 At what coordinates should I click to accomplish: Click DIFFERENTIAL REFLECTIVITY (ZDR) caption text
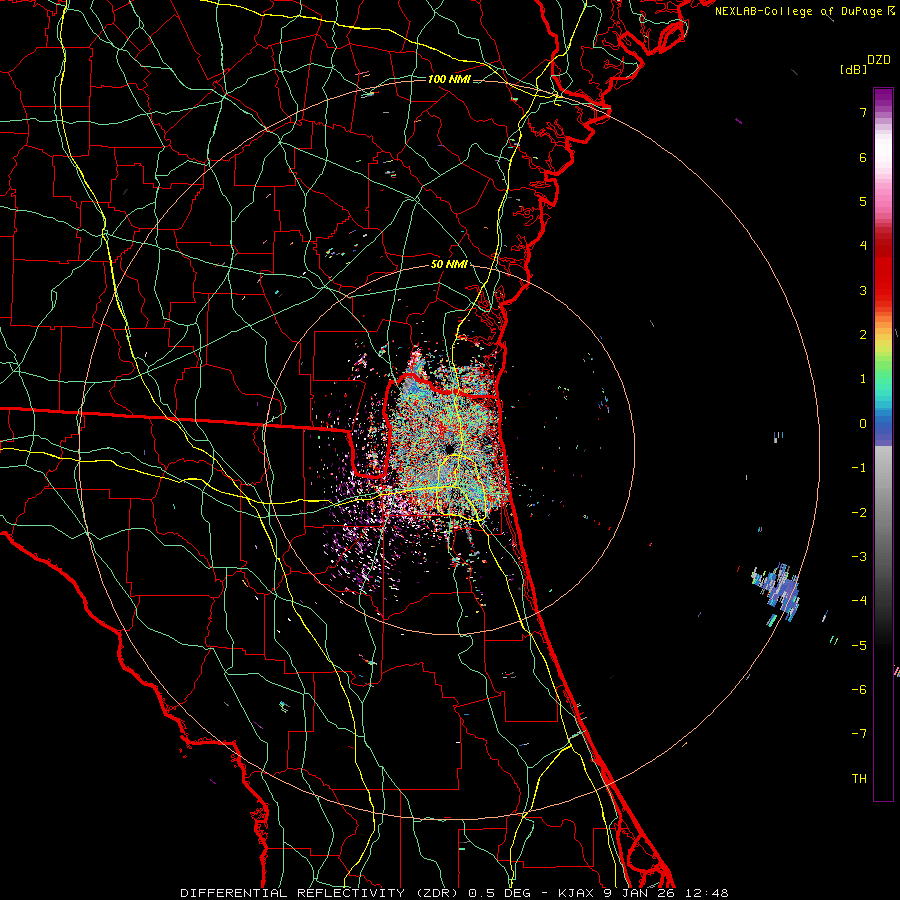[x=320, y=893]
